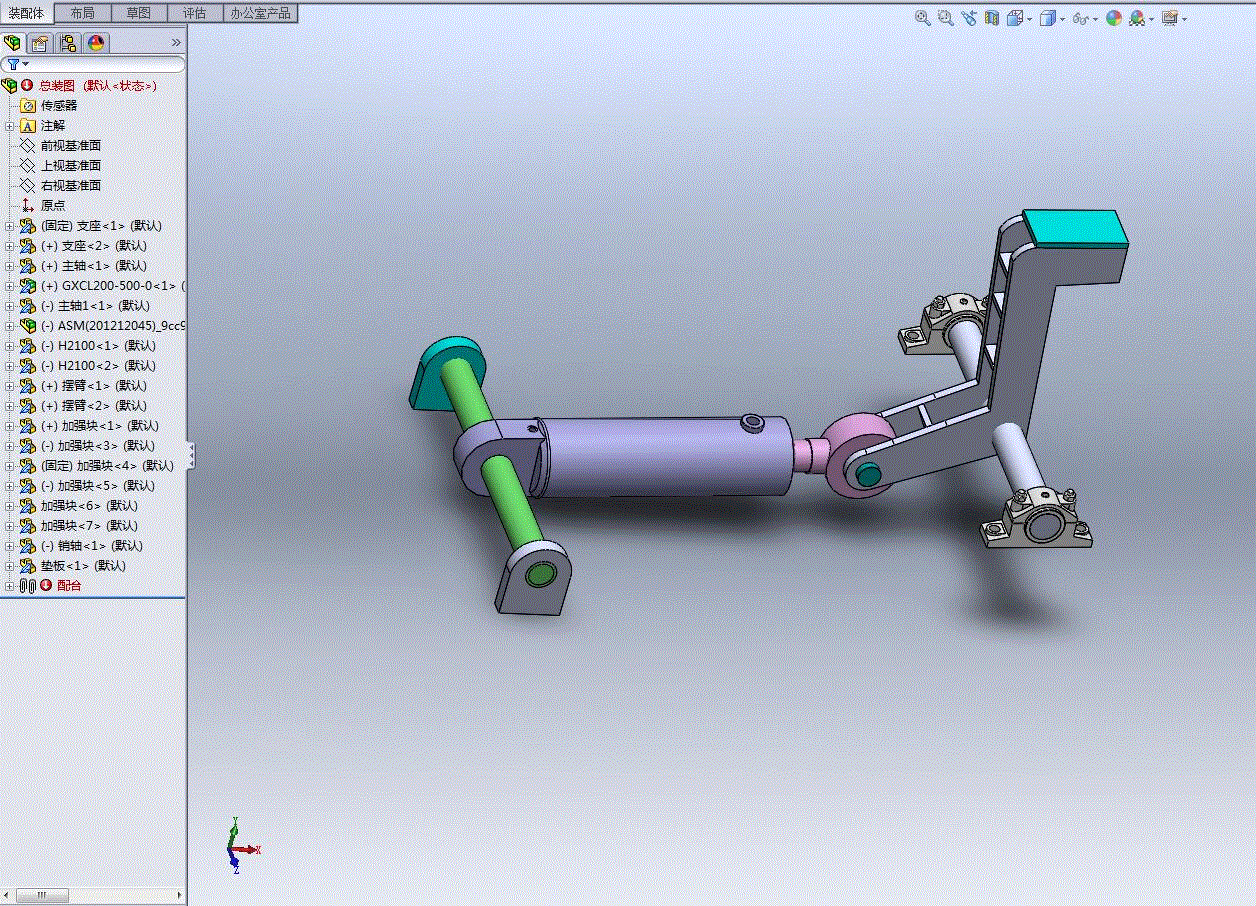The width and height of the screenshot is (1256, 906).
Task: Click the filter funnel icon in tree
Action: point(13,64)
